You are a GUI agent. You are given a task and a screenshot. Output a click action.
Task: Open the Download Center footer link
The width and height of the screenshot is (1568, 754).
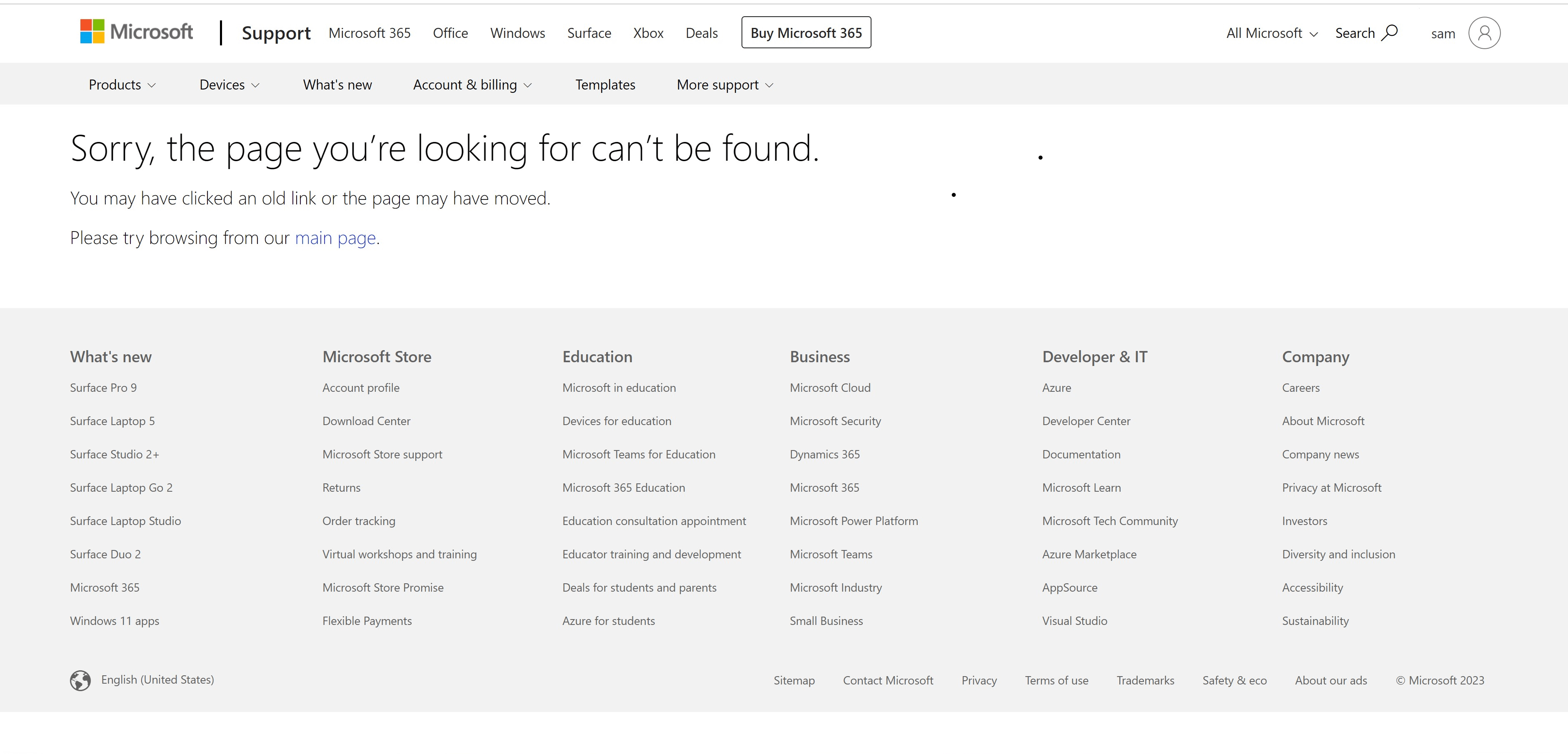tap(366, 421)
